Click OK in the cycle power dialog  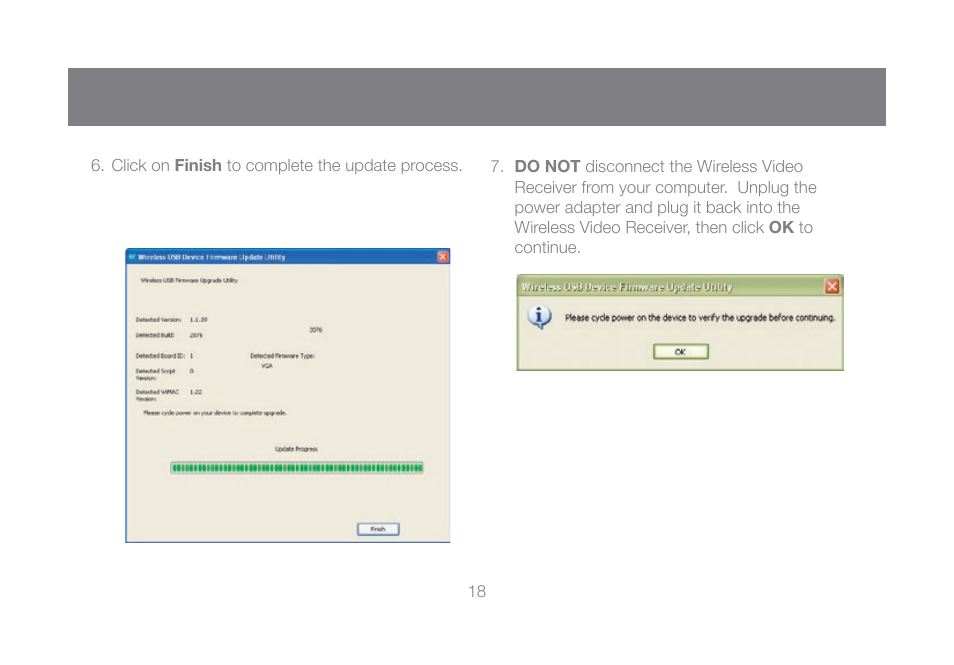pos(680,352)
